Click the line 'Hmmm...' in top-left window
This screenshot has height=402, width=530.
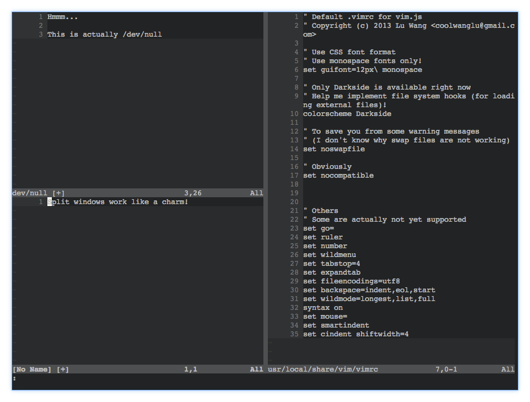tap(63, 17)
